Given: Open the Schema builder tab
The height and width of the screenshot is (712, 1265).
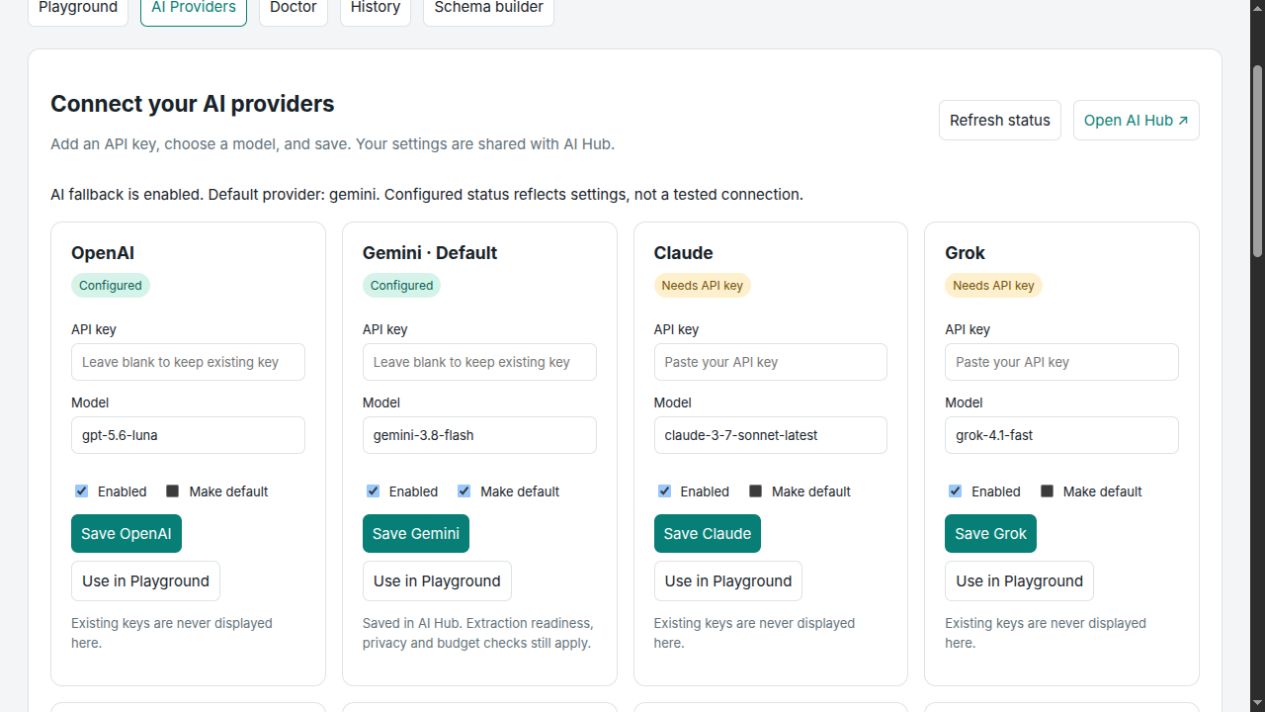Looking at the screenshot, I should [488, 9].
